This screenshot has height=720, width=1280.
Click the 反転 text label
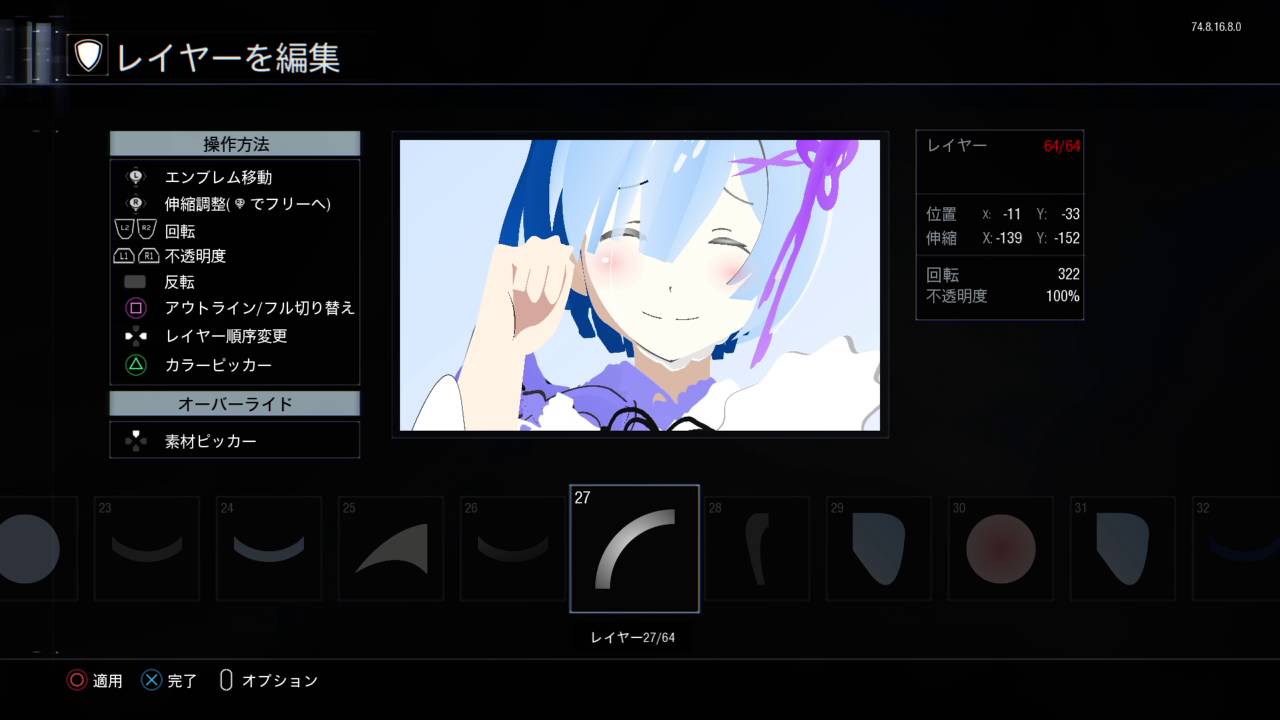pos(180,282)
